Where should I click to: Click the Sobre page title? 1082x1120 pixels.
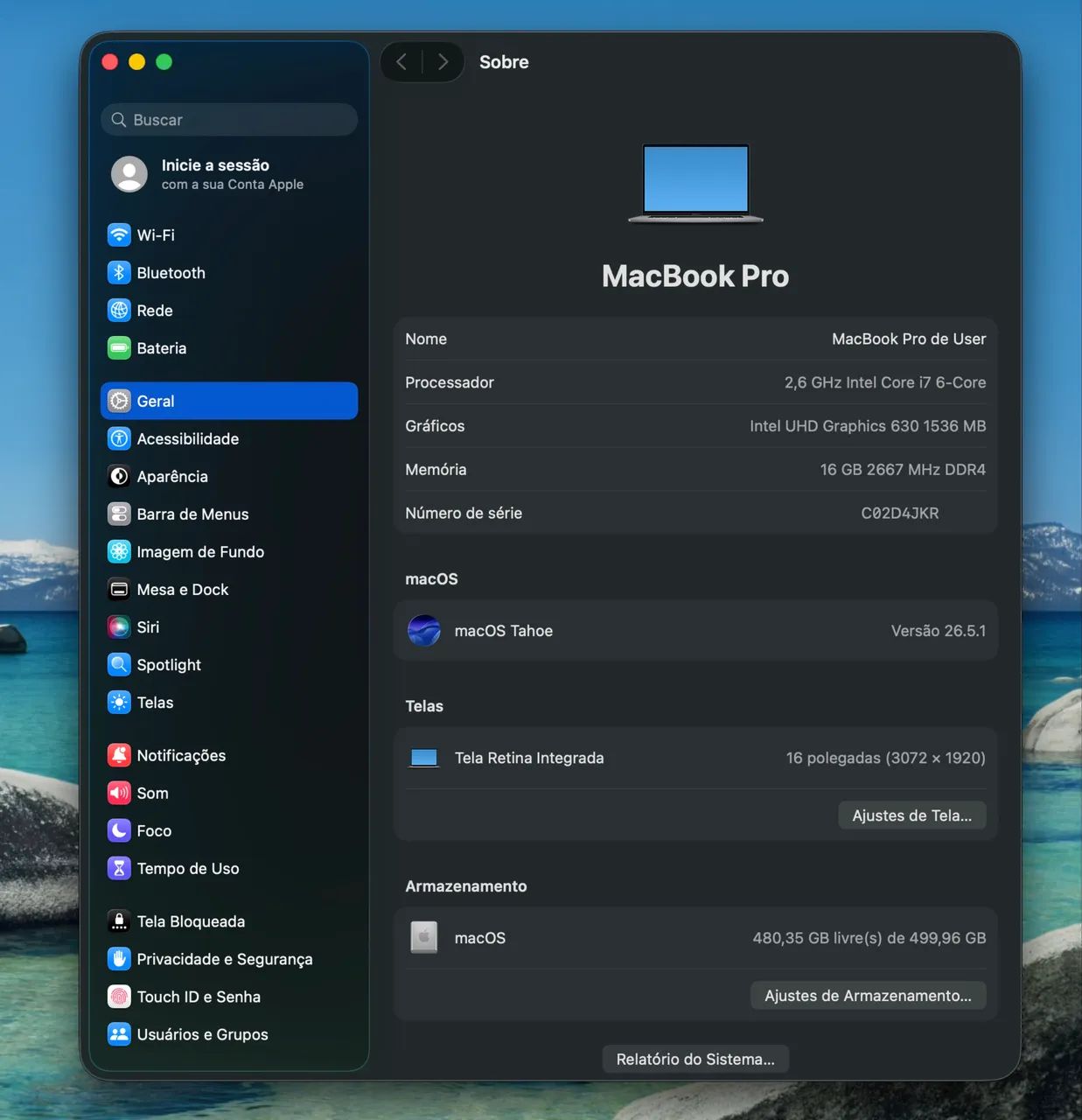(x=504, y=62)
